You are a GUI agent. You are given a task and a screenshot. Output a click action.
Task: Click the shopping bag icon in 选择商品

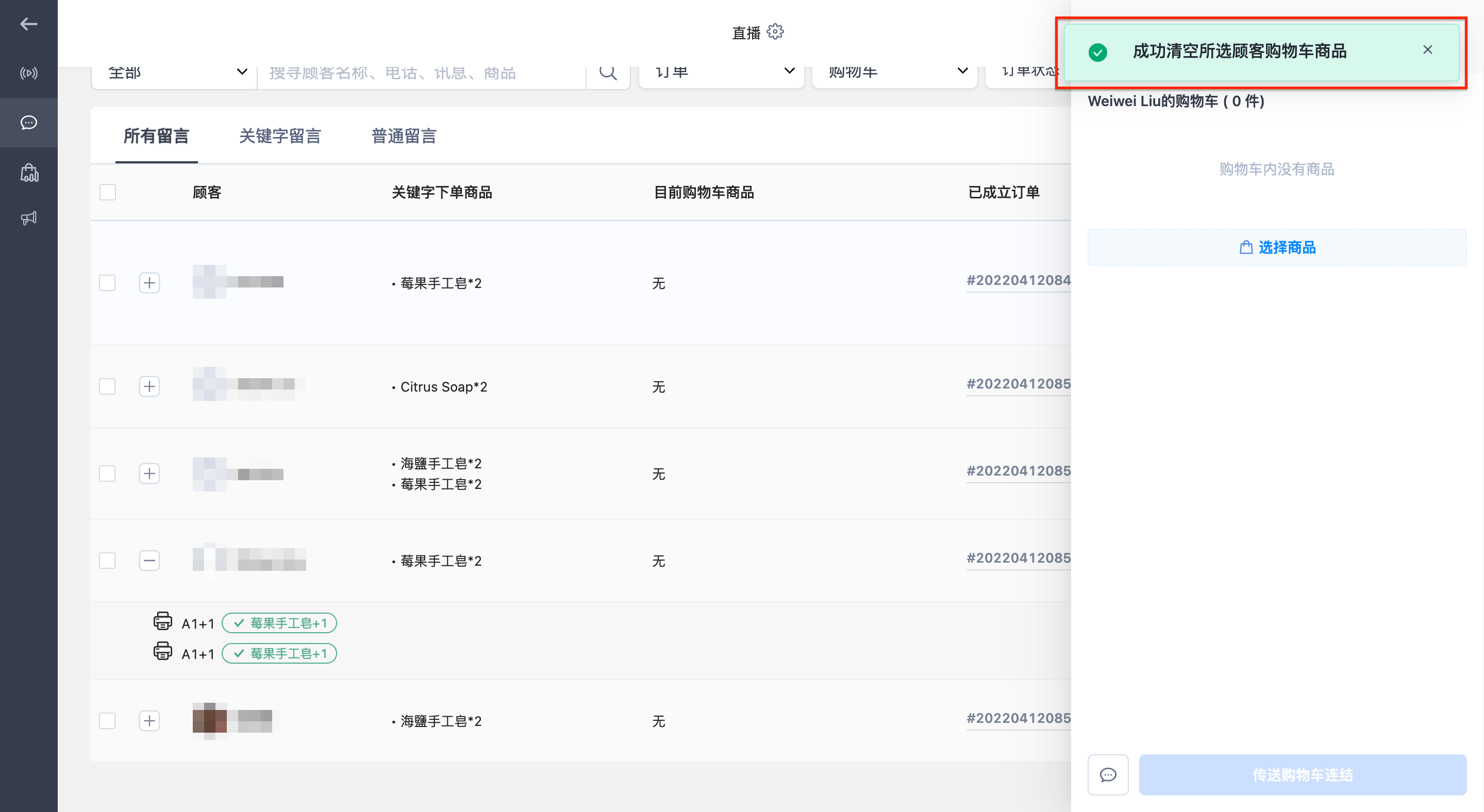click(x=1245, y=248)
